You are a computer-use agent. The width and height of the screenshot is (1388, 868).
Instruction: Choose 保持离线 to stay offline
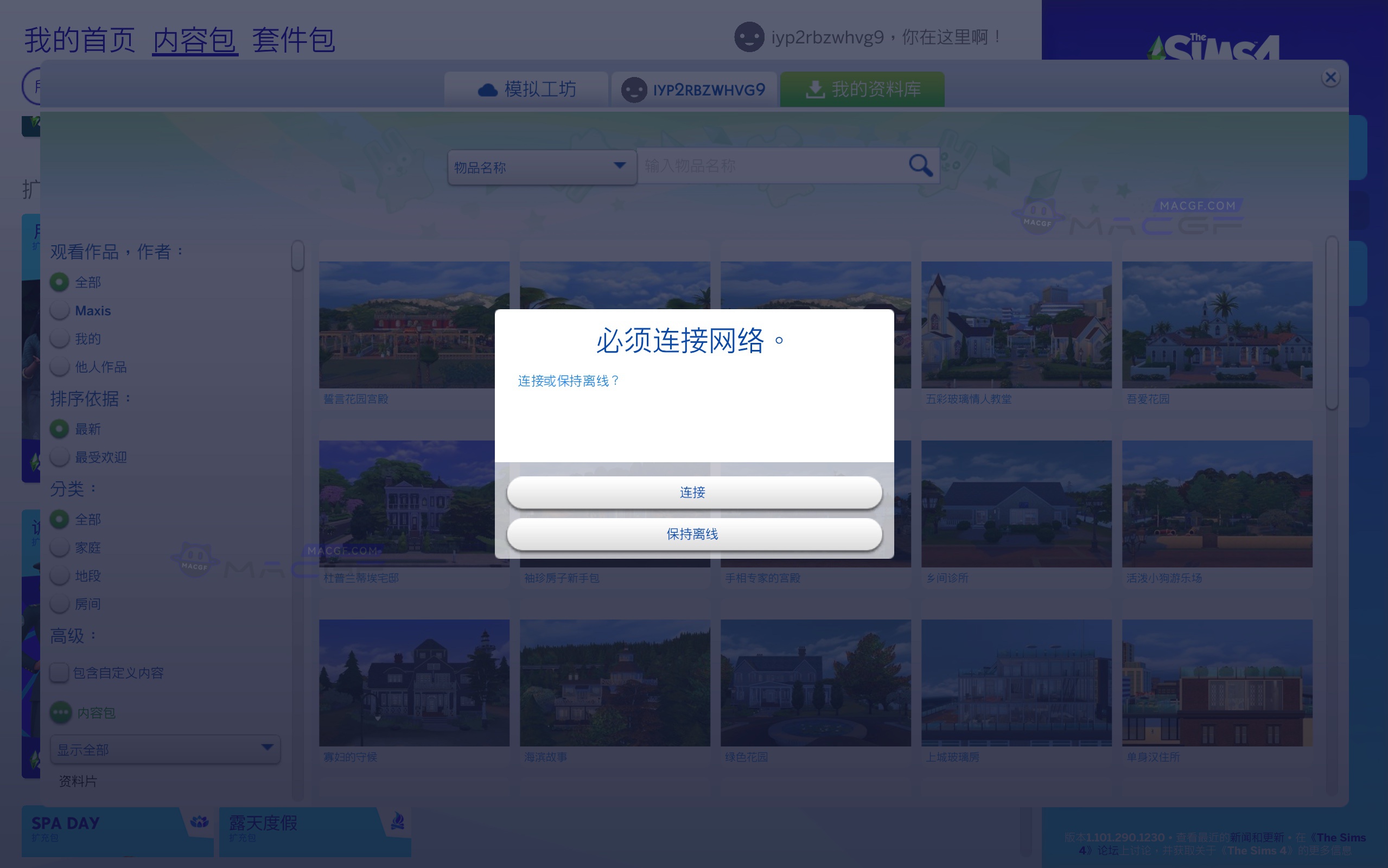click(693, 534)
